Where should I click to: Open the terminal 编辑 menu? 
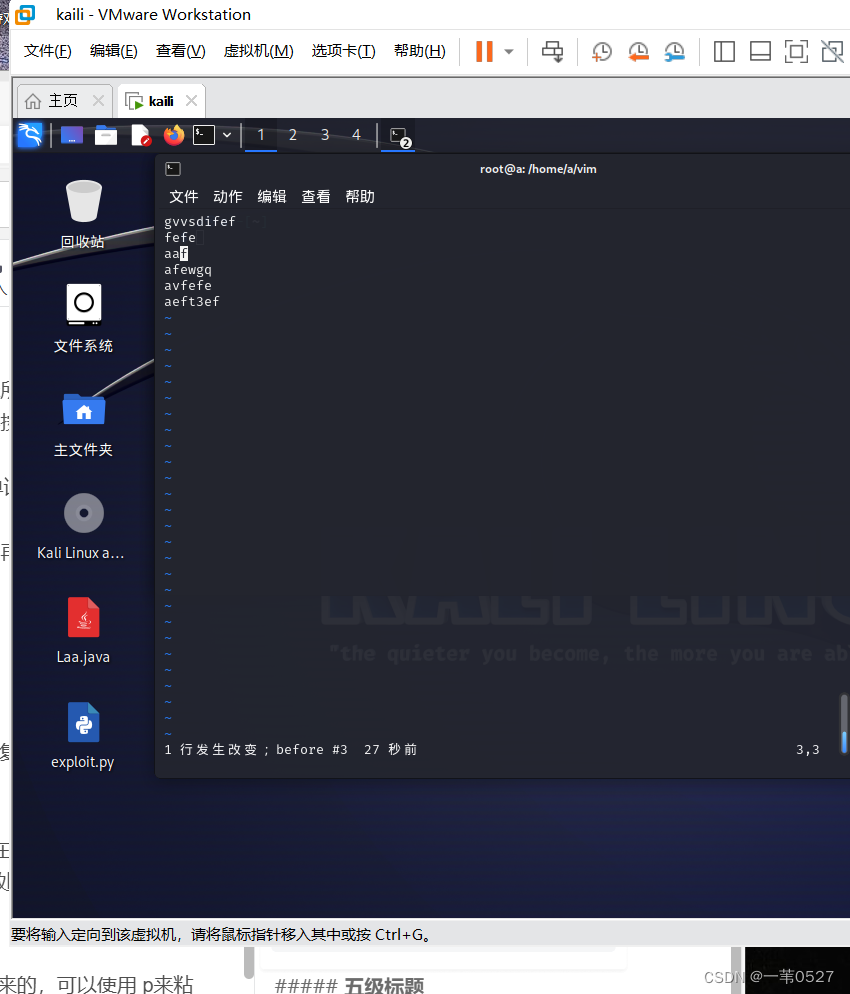[x=272, y=197]
